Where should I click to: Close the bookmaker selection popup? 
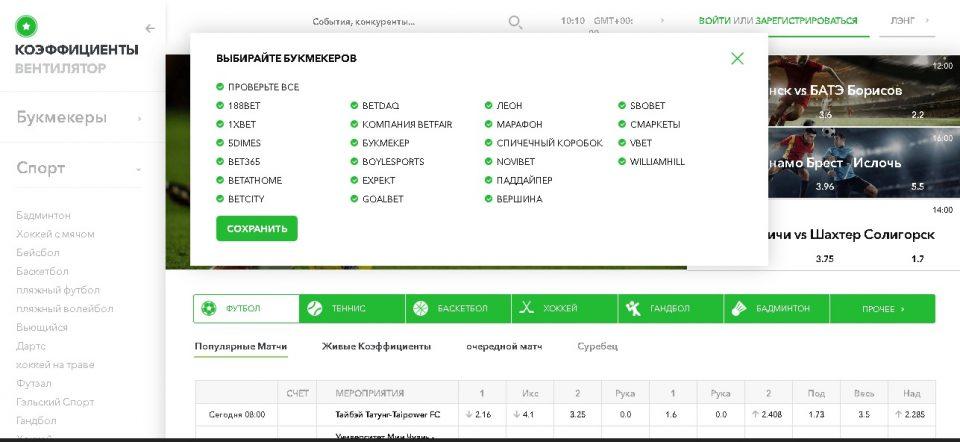[737, 58]
